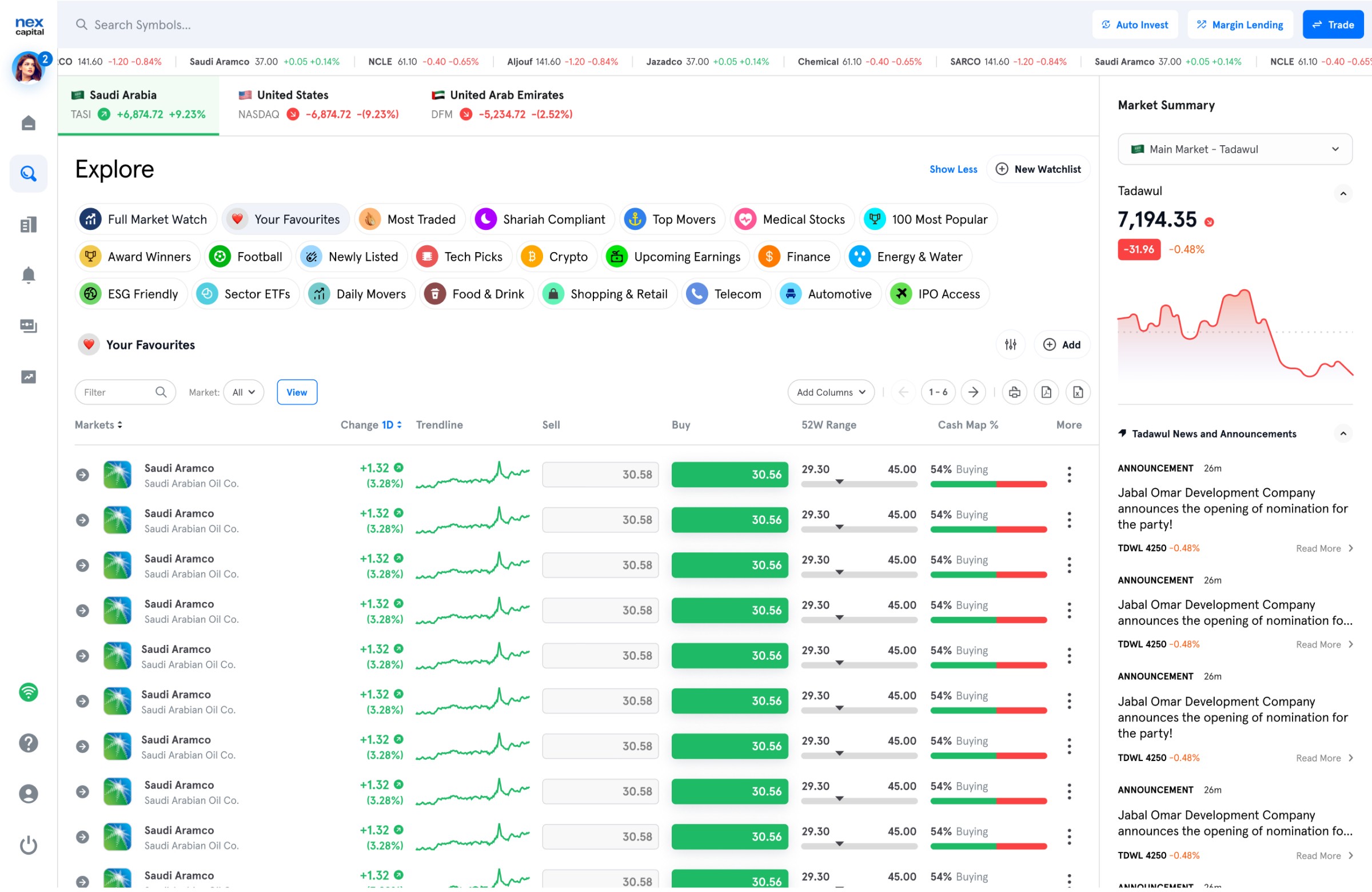Screen dimensions: 1372x892
Task: Click the 1 - 6 page range indicator
Action: click(x=938, y=393)
